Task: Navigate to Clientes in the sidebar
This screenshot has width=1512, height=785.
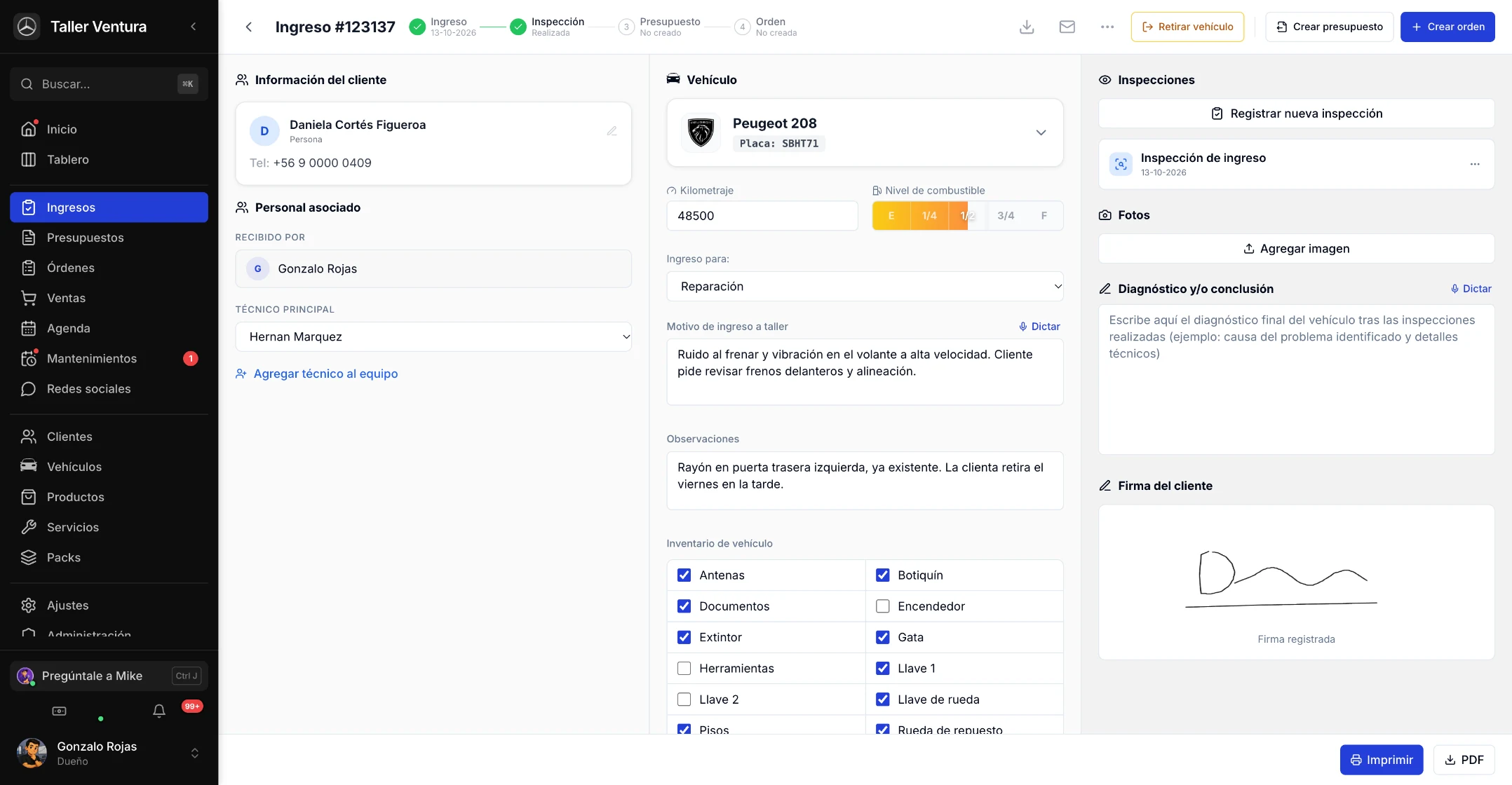Action: [x=109, y=437]
